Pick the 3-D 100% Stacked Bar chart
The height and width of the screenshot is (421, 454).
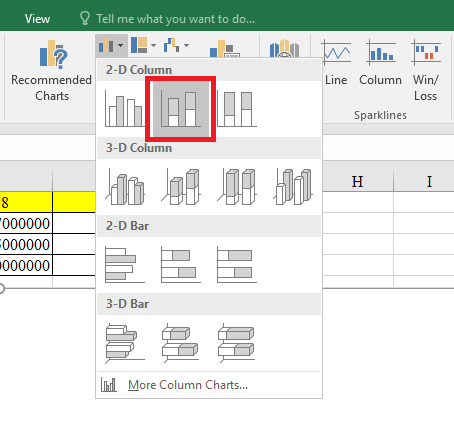click(x=237, y=343)
